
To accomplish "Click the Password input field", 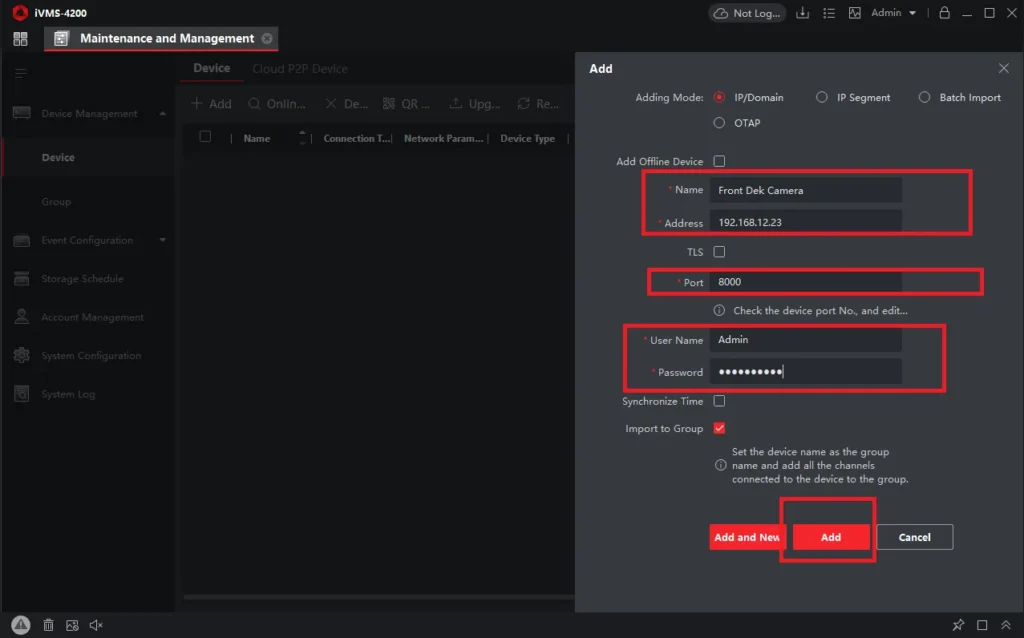I will (x=805, y=372).
